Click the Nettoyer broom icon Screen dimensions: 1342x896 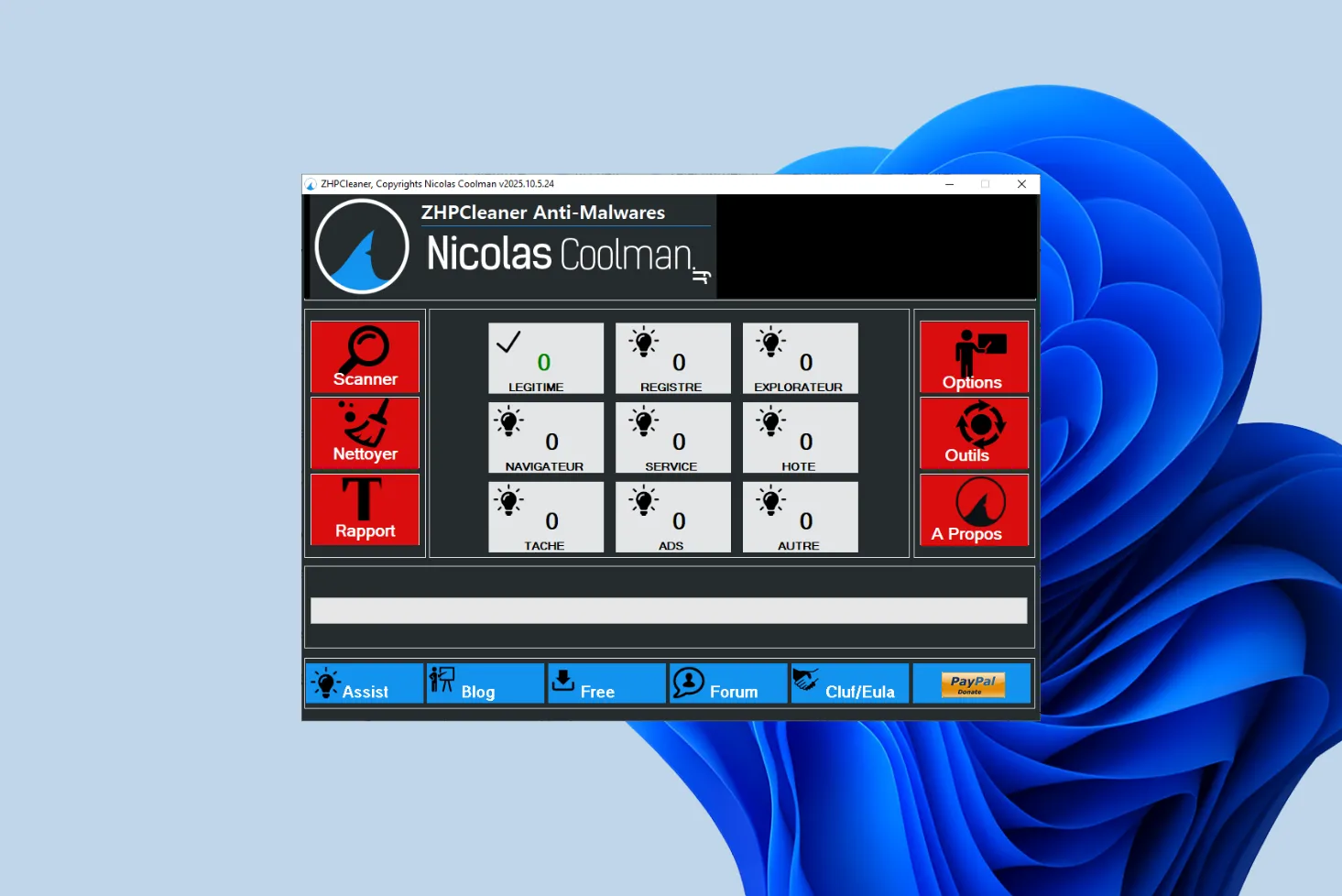click(366, 424)
